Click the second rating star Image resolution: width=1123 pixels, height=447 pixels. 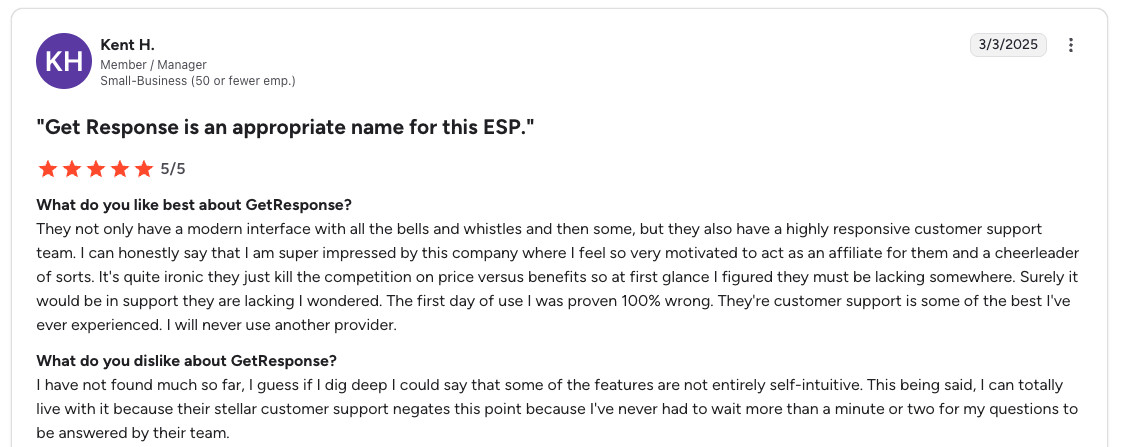(71, 169)
